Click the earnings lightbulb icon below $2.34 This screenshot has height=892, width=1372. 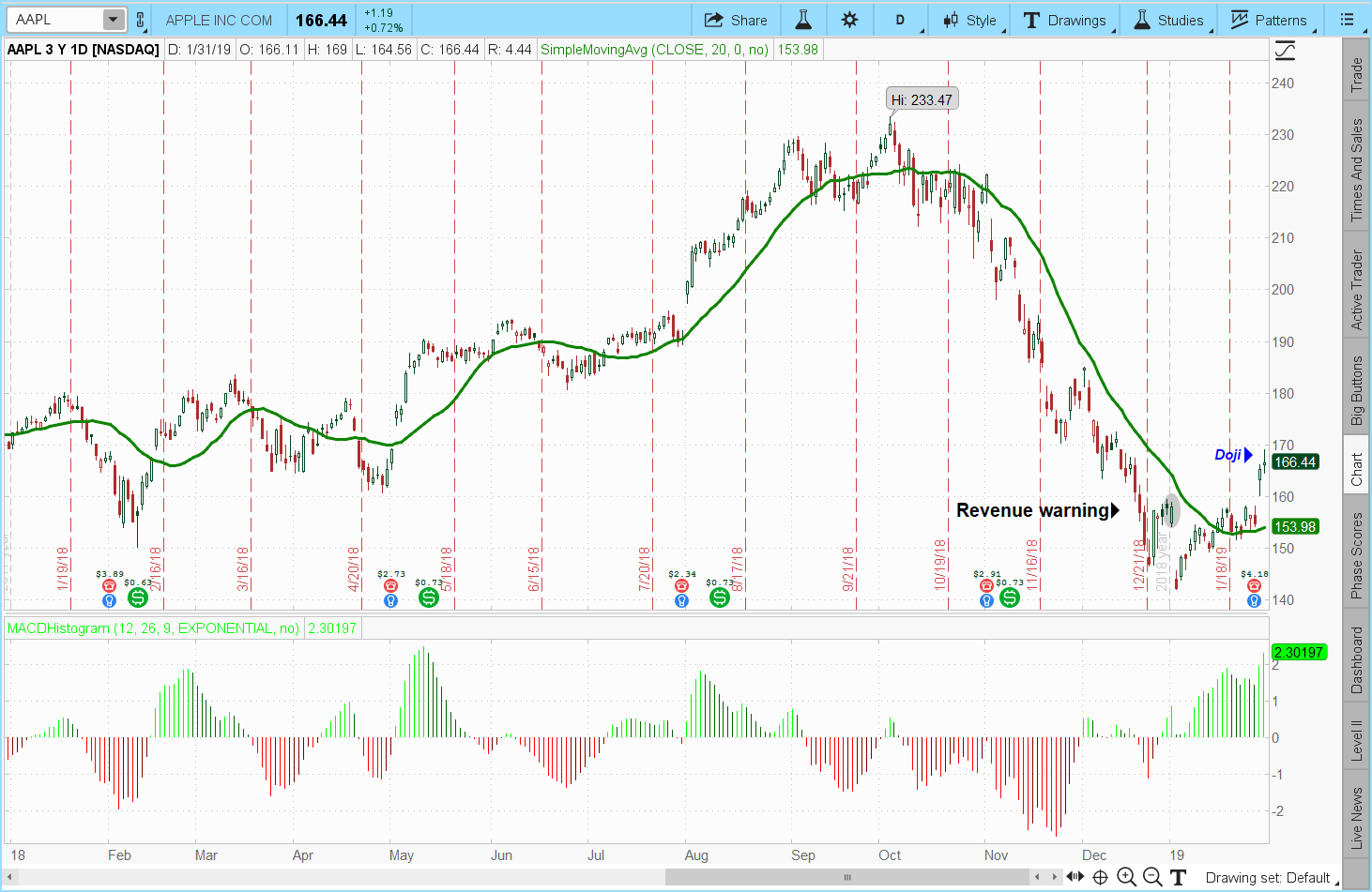pyautogui.click(x=681, y=600)
